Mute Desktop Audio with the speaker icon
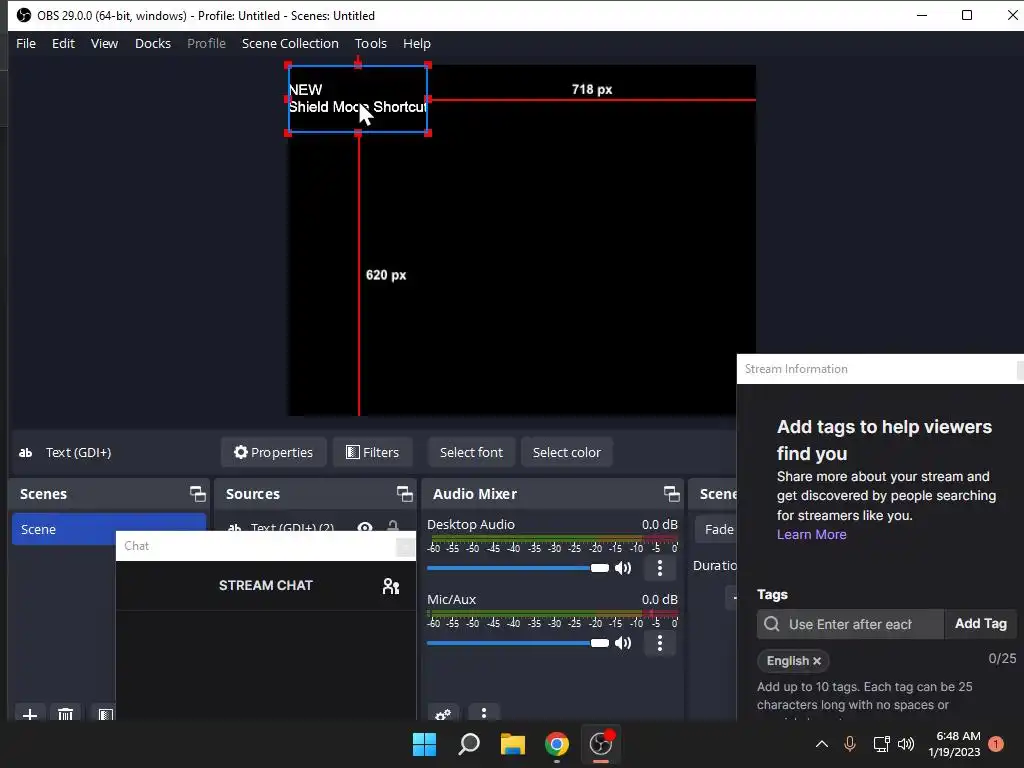This screenshot has width=1024, height=768. click(x=624, y=568)
